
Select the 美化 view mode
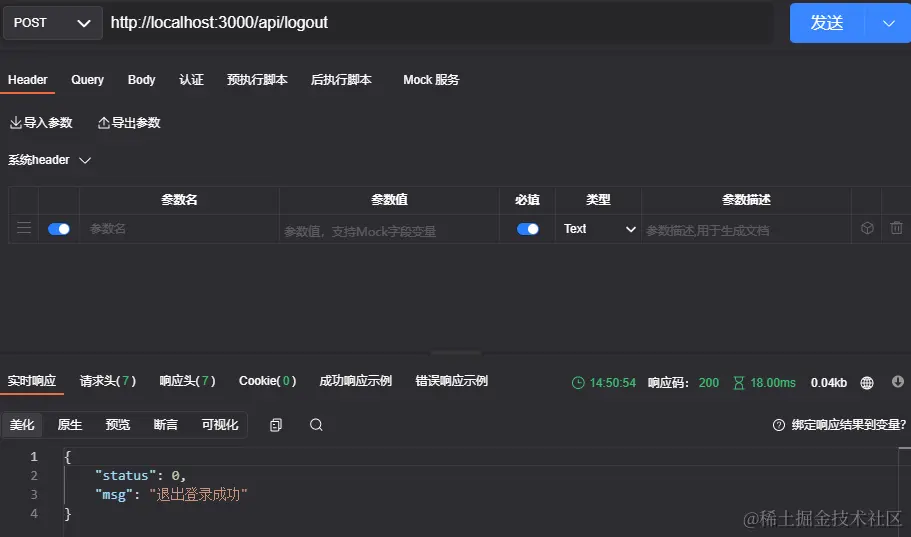22,425
